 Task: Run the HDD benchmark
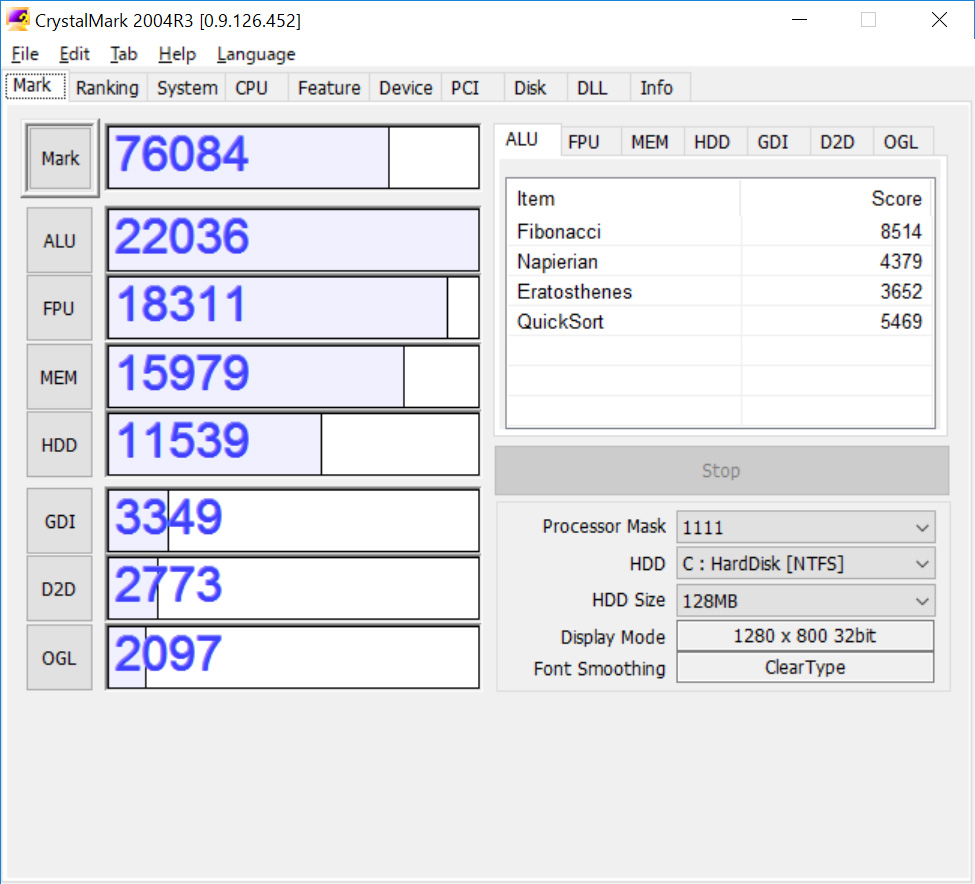tap(59, 444)
